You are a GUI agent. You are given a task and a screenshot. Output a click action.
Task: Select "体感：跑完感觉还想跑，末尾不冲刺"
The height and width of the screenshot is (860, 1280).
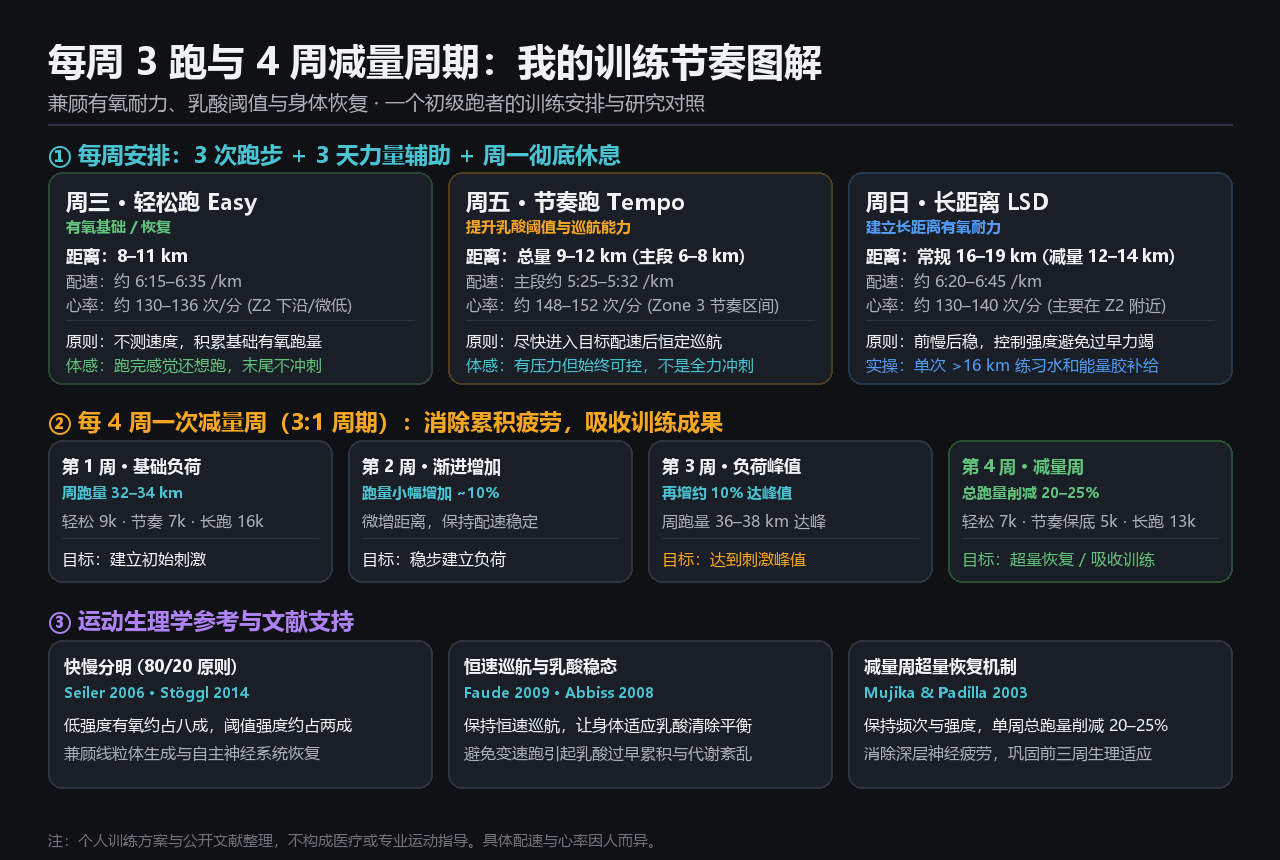pyautogui.click(x=194, y=365)
